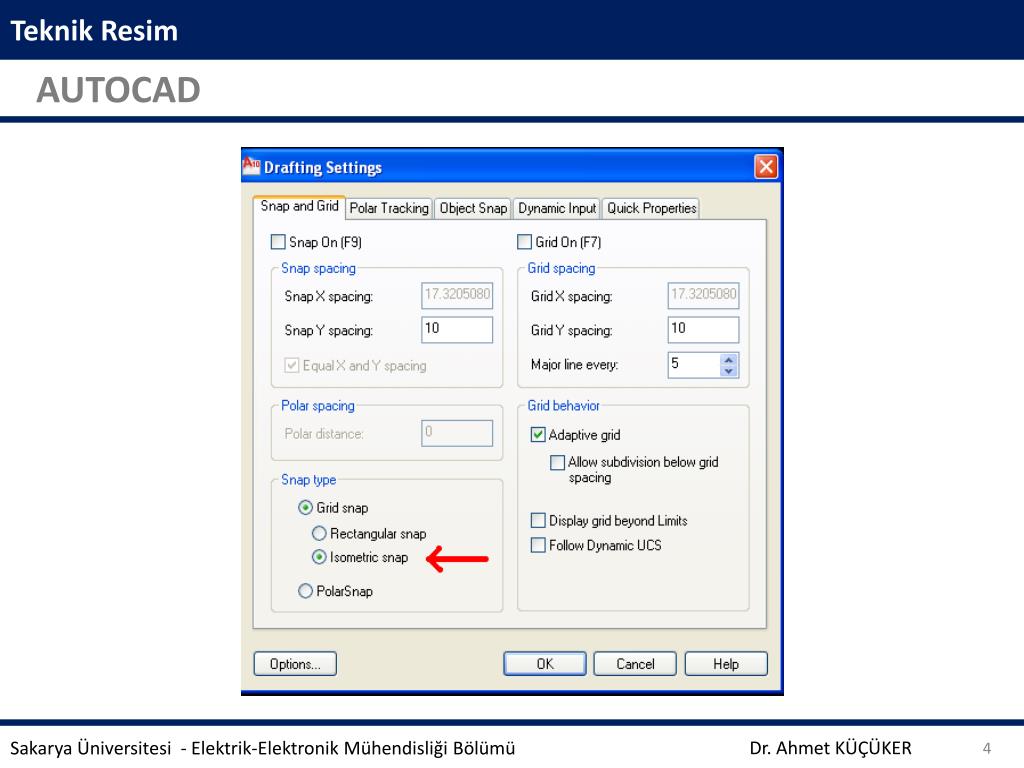Enable the Snap On (F9) checkbox
Image resolution: width=1024 pixels, height=768 pixels.
(x=278, y=242)
